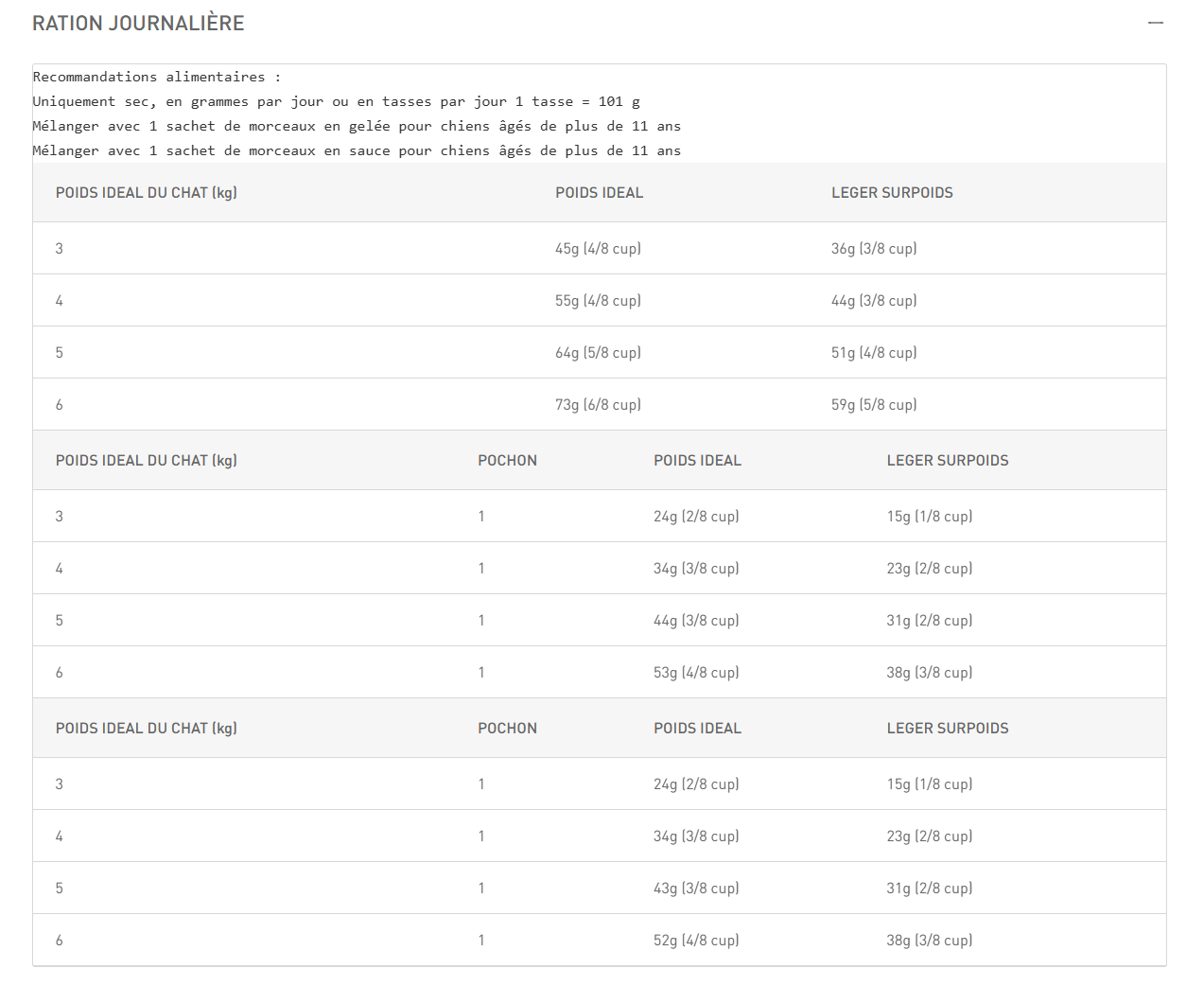Click LEGER SURPOIDS header in the first table
The width and height of the screenshot is (1204, 986).
coord(892,193)
